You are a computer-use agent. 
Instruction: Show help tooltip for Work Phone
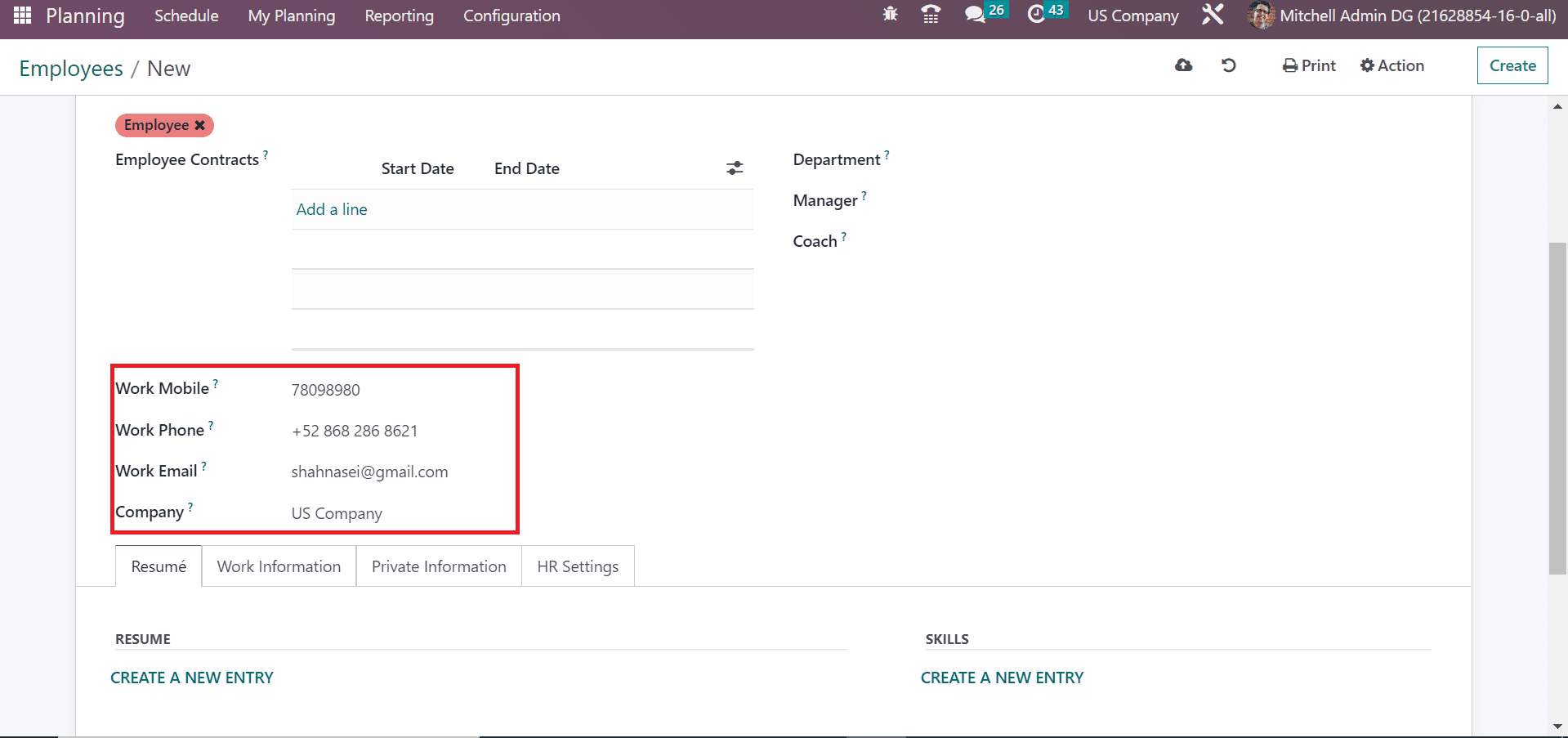(211, 424)
